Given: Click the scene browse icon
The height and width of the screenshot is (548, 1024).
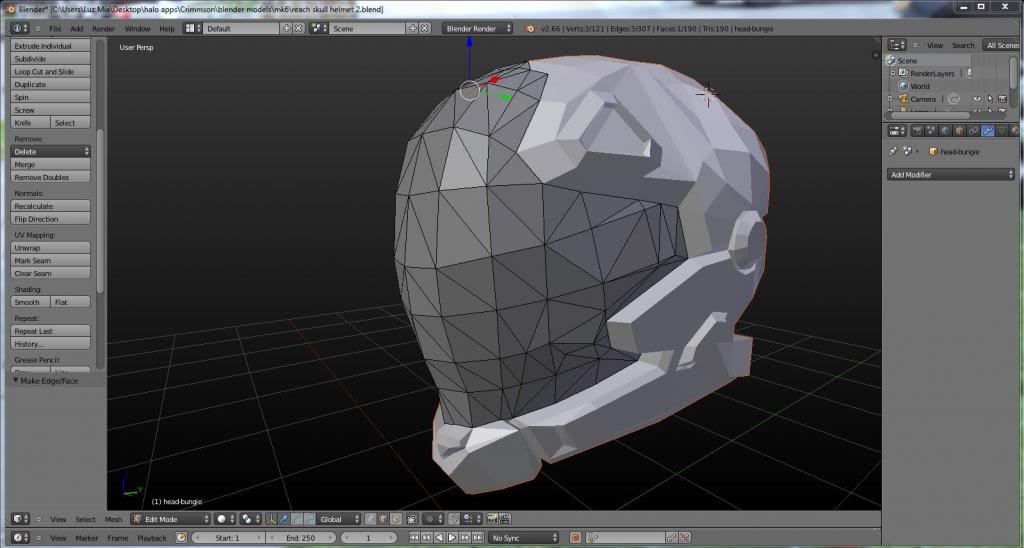Looking at the screenshot, I should (x=319, y=29).
